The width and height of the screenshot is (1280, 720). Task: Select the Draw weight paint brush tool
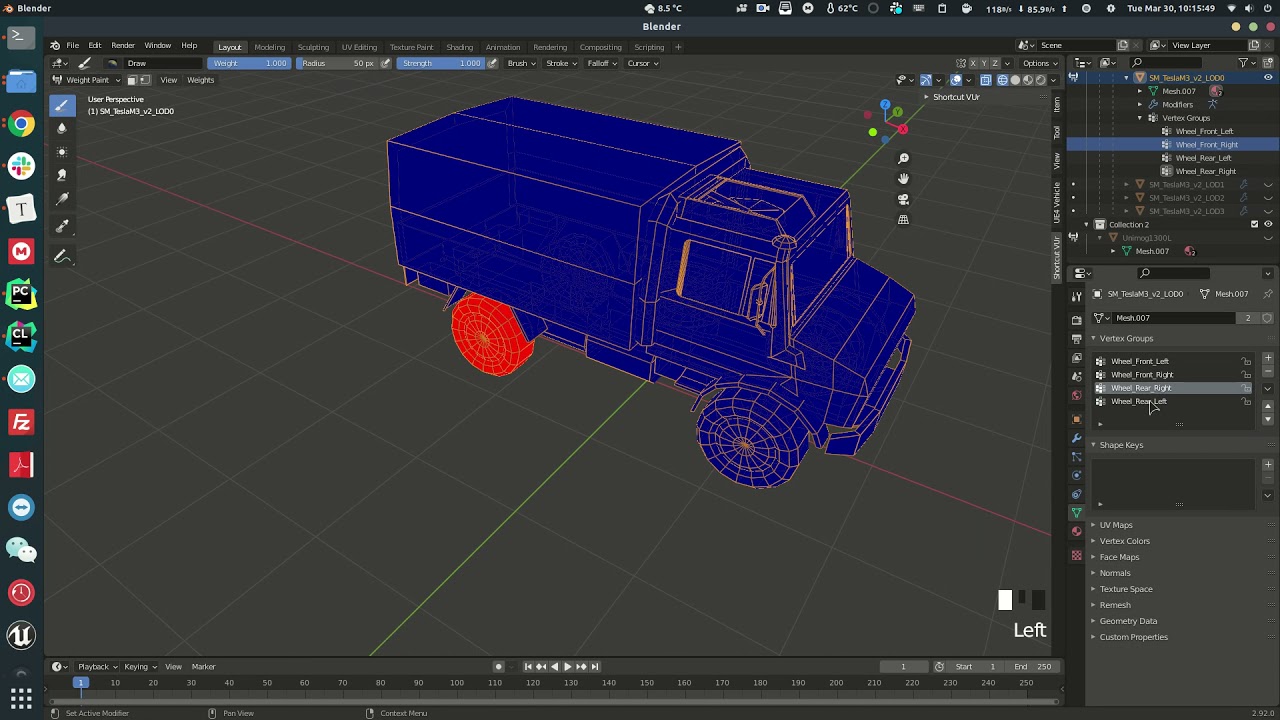[x=62, y=105]
